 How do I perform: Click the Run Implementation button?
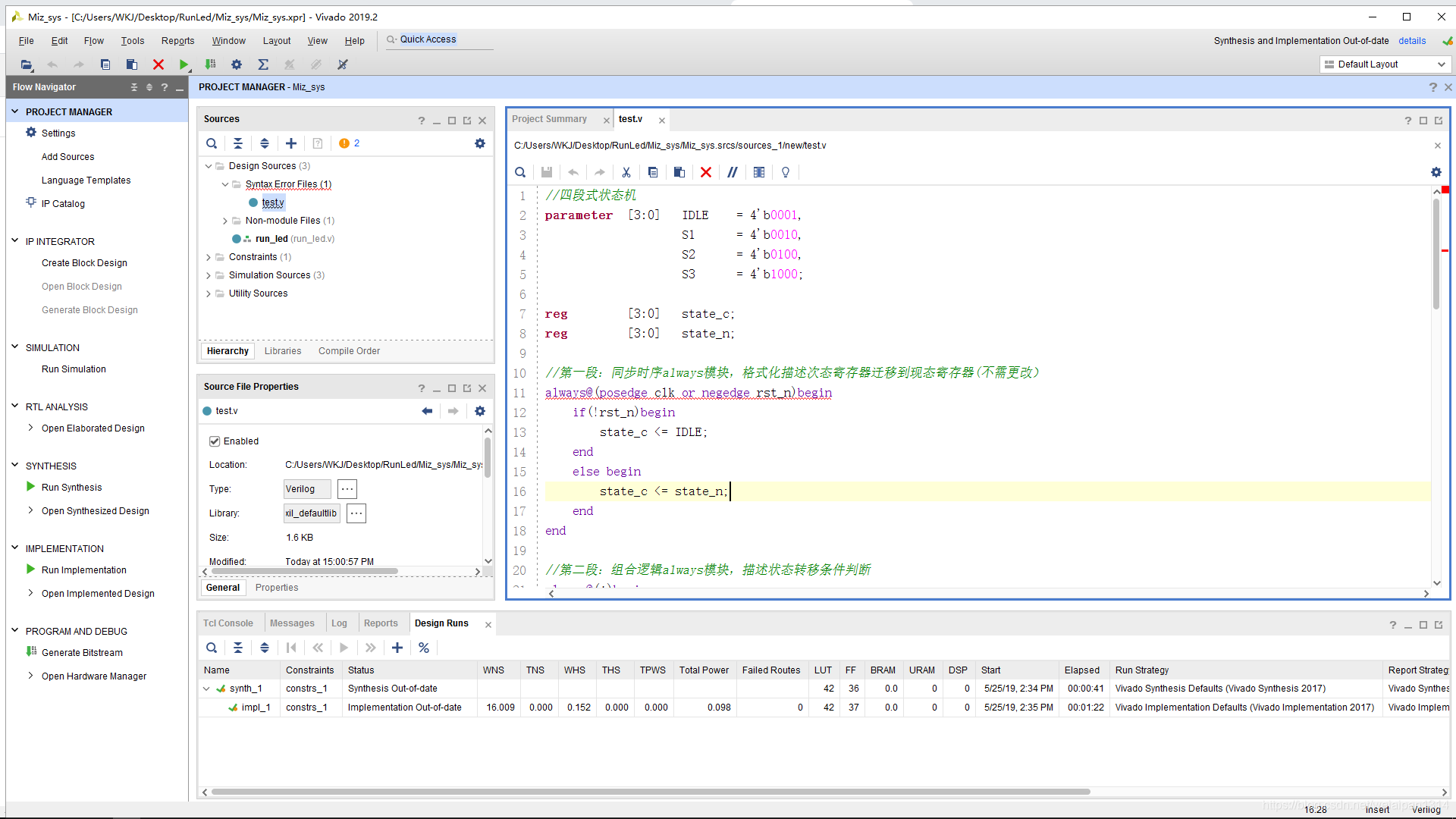83,570
